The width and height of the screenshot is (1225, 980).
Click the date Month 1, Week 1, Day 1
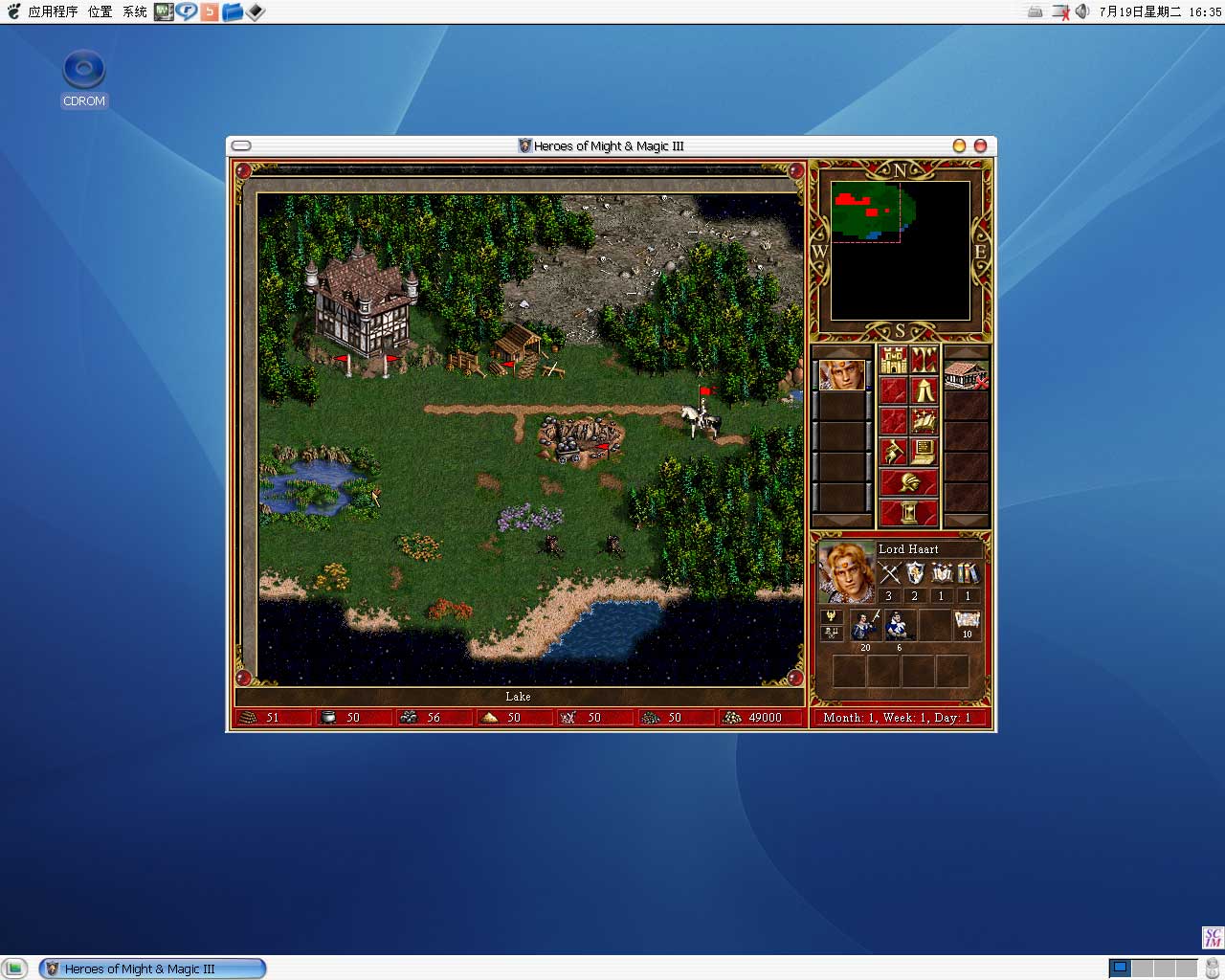pyautogui.click(x=897, y=717)
